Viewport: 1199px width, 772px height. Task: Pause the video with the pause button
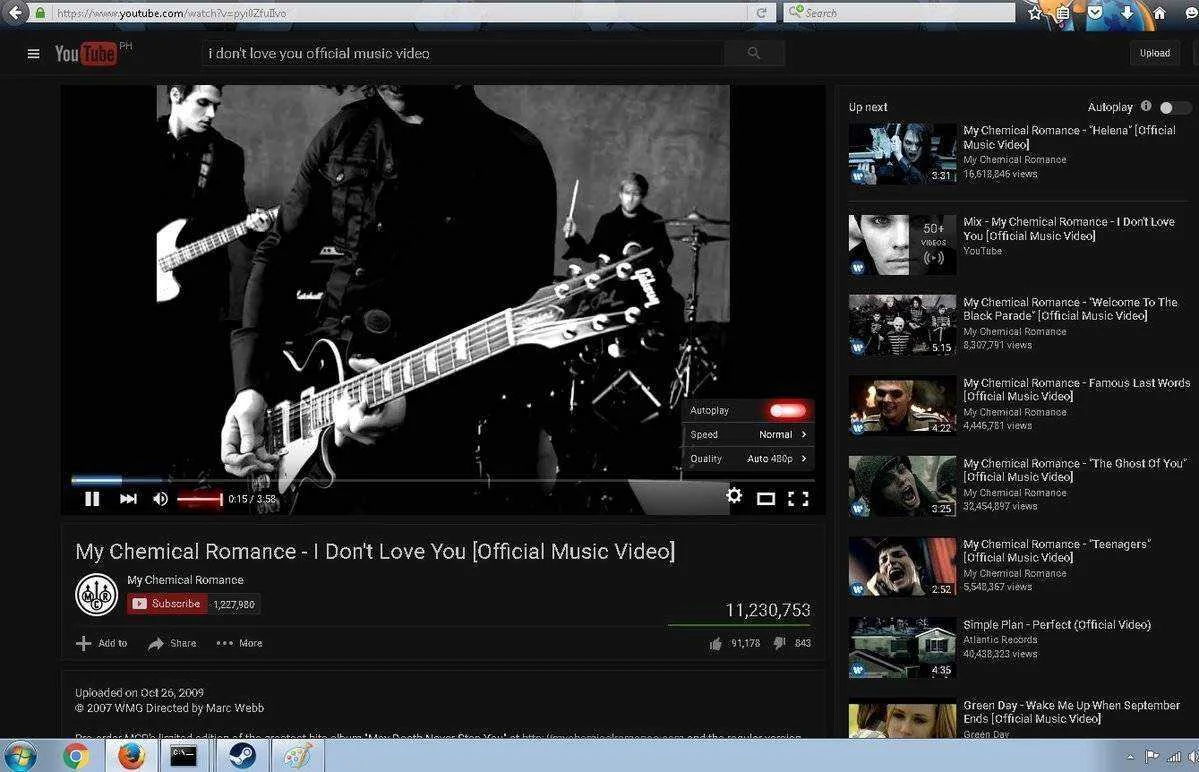pyautogui.click(x=93, y=499)
